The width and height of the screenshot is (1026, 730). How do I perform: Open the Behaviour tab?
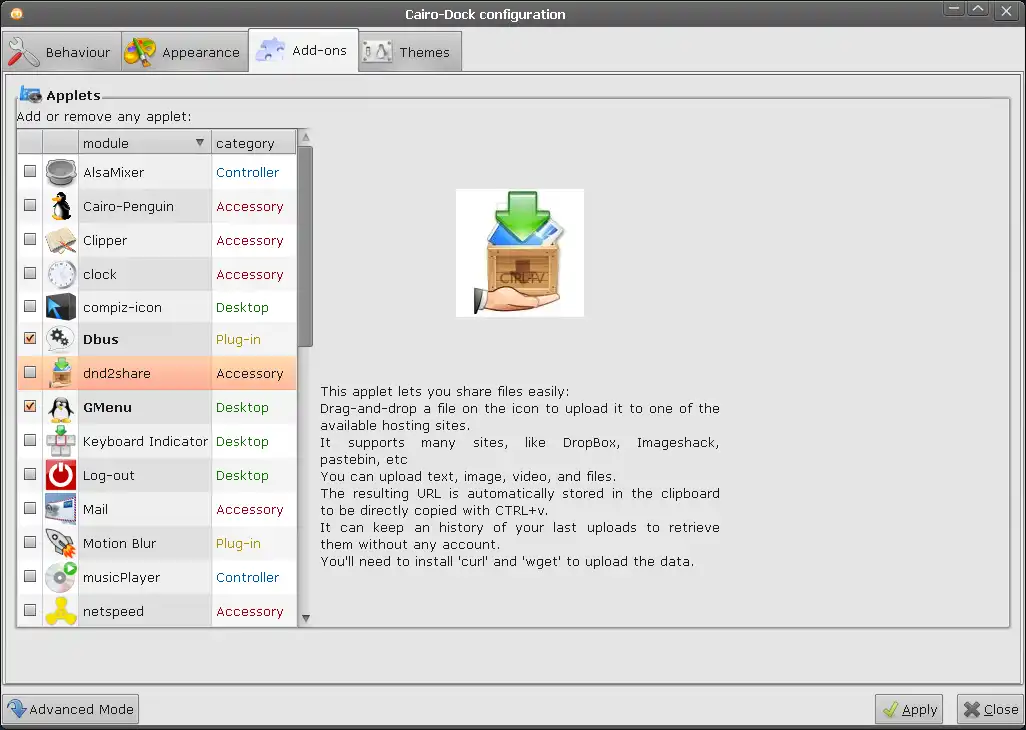61,52
